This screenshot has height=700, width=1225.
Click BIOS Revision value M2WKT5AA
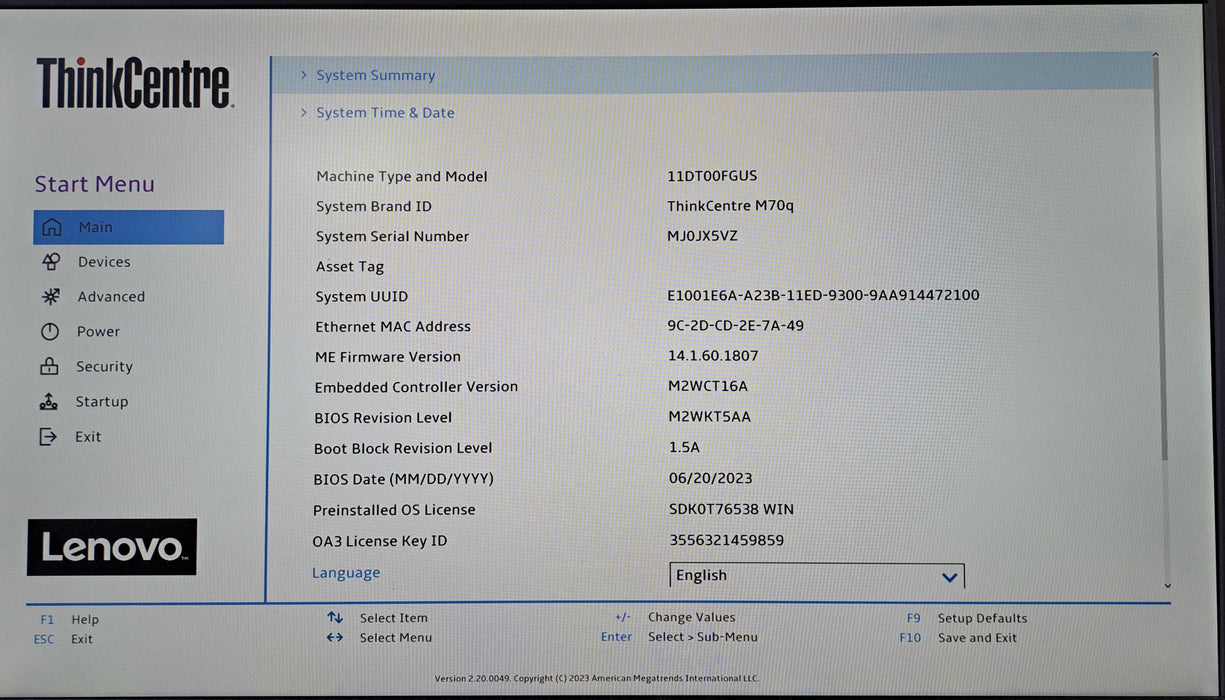[x=709, y=417]
